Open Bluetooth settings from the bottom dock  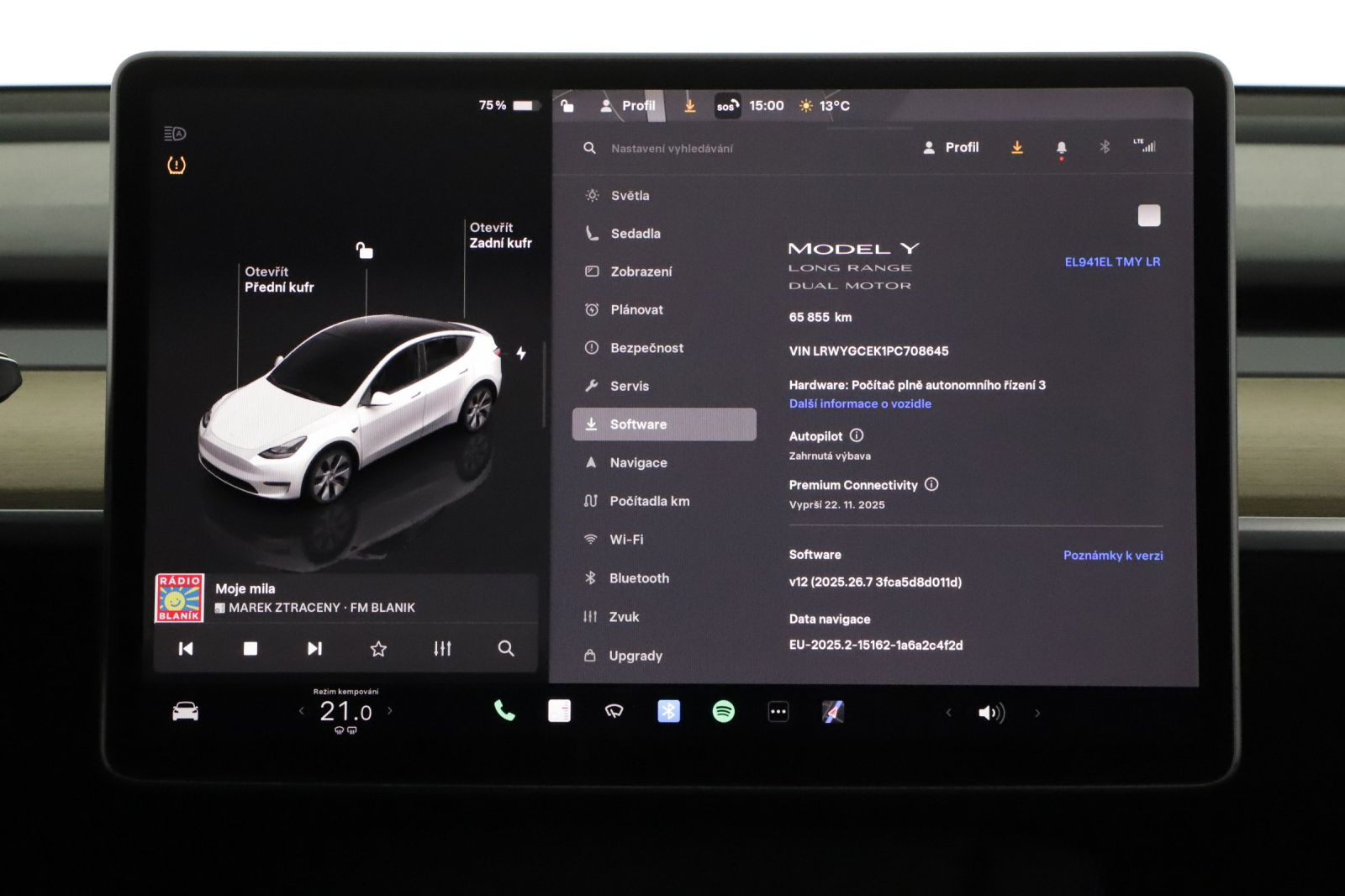[x=668, y=712]
